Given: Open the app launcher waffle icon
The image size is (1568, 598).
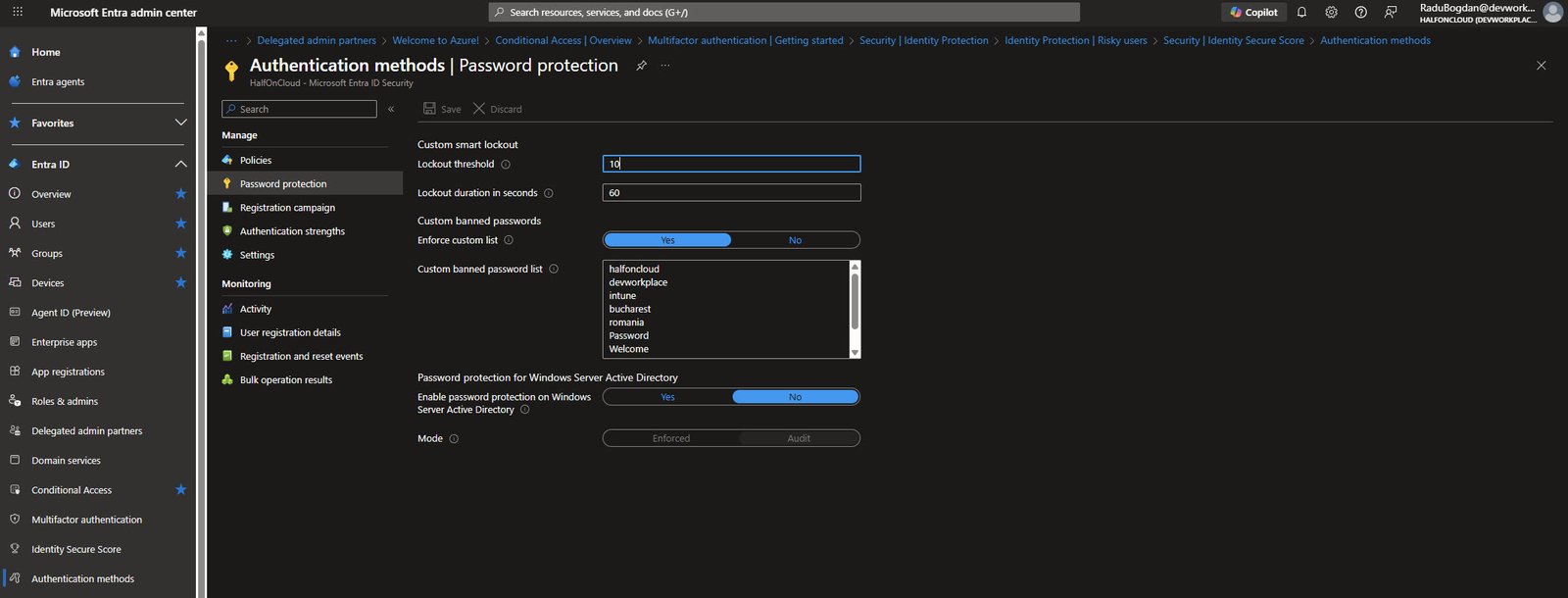Looking at the screenshot, I should 18,12.
